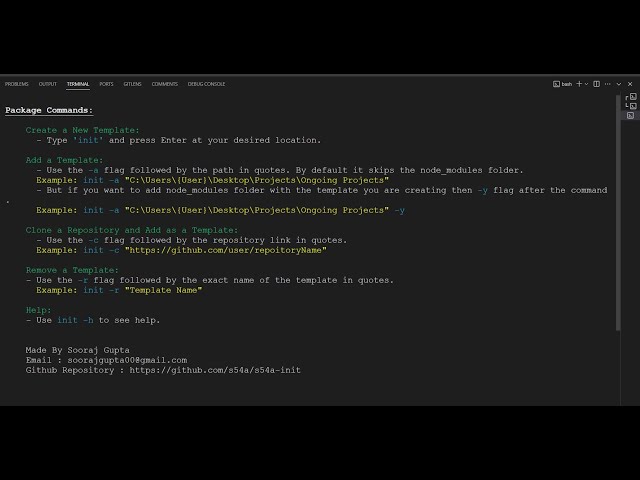The width and height of the screenshot is (640, 480).
Task: Click the 'Template Name' example string
Action: click(x=163, y=290)
